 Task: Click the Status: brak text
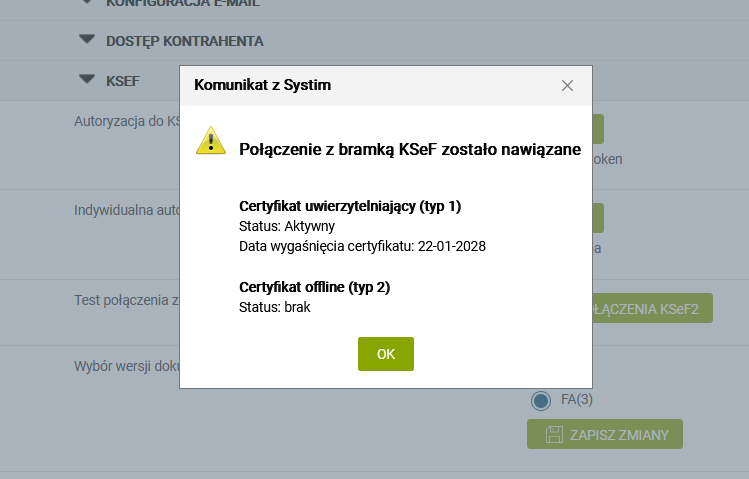point(275,307)
